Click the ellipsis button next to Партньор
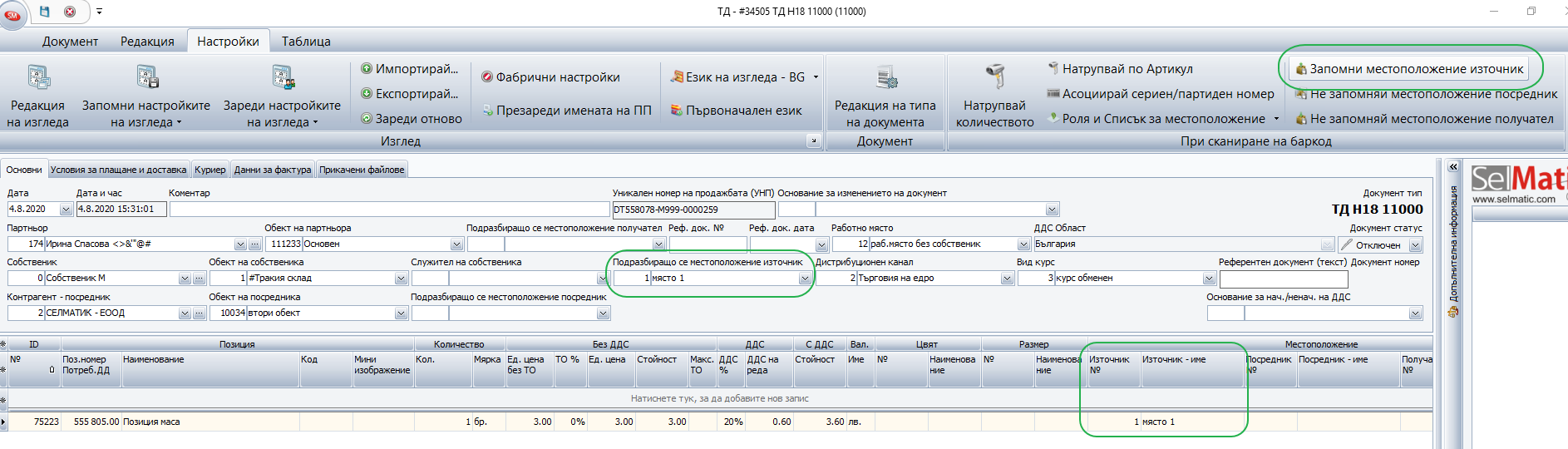This screenshot has height=449, width=1568. (x=255, y=244)
